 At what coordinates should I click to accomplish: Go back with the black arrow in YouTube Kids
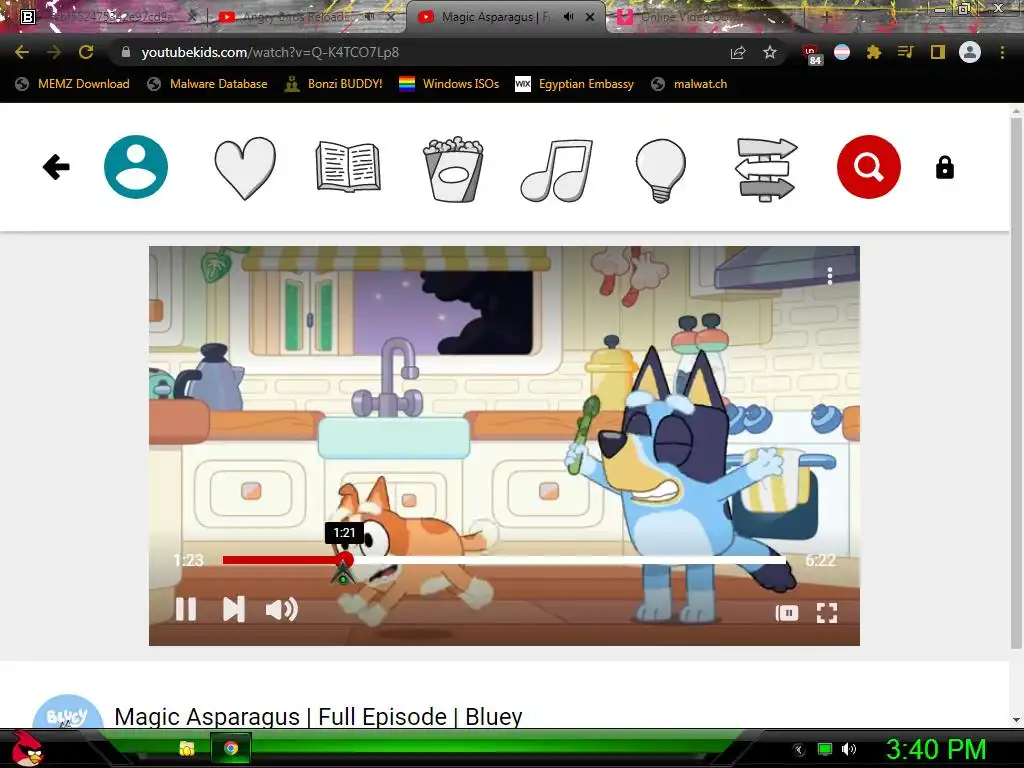pos(56,167)
